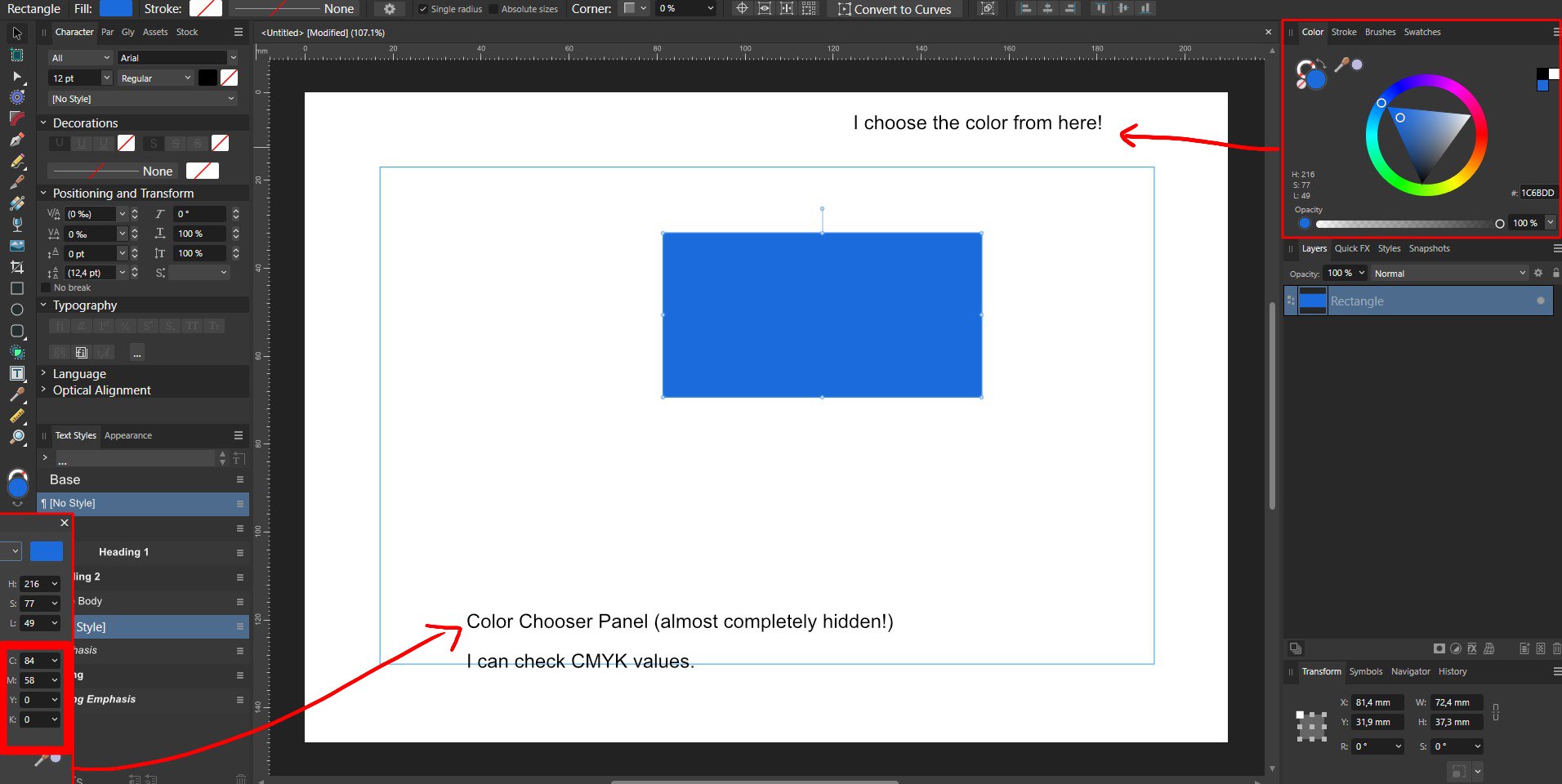Activate the Zoom magnifier tool
Screen dimensions: 1562x784
click(x=17, y=437)
